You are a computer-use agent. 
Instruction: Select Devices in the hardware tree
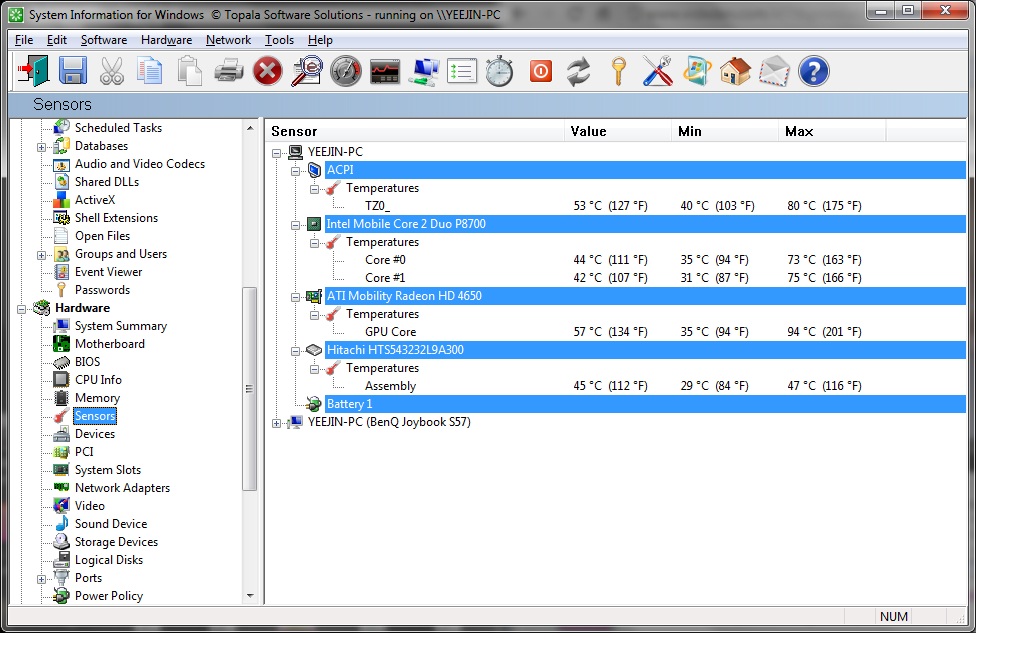point(95,434)
